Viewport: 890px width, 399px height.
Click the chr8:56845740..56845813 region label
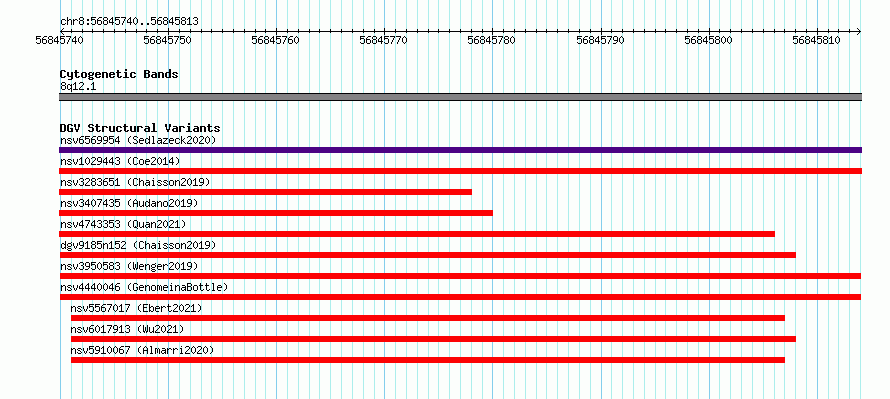click(x=129, y=22)
